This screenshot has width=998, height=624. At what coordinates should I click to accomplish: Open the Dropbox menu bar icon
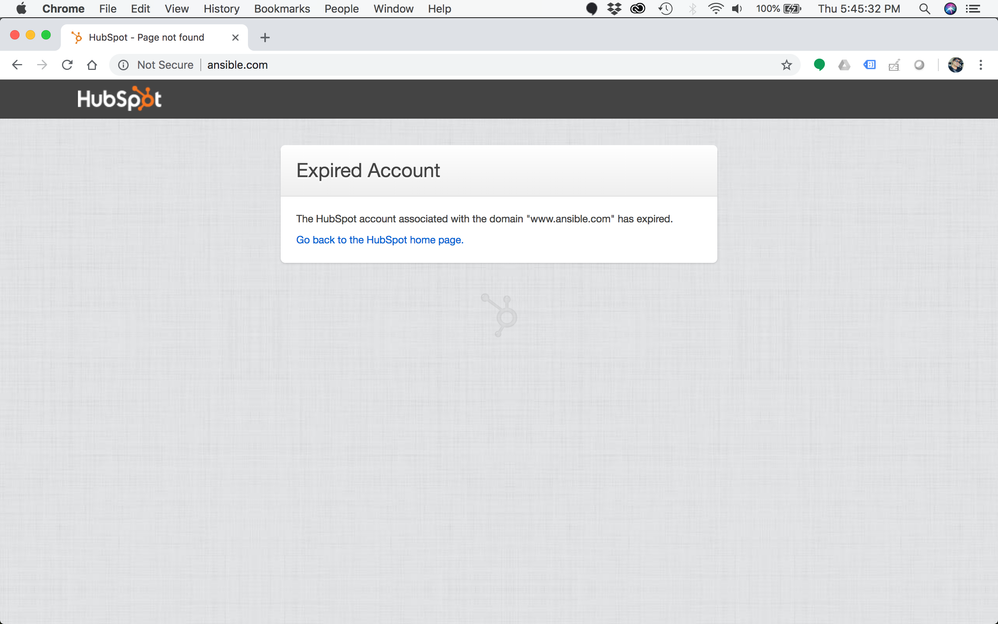click(x=614, y=9)
